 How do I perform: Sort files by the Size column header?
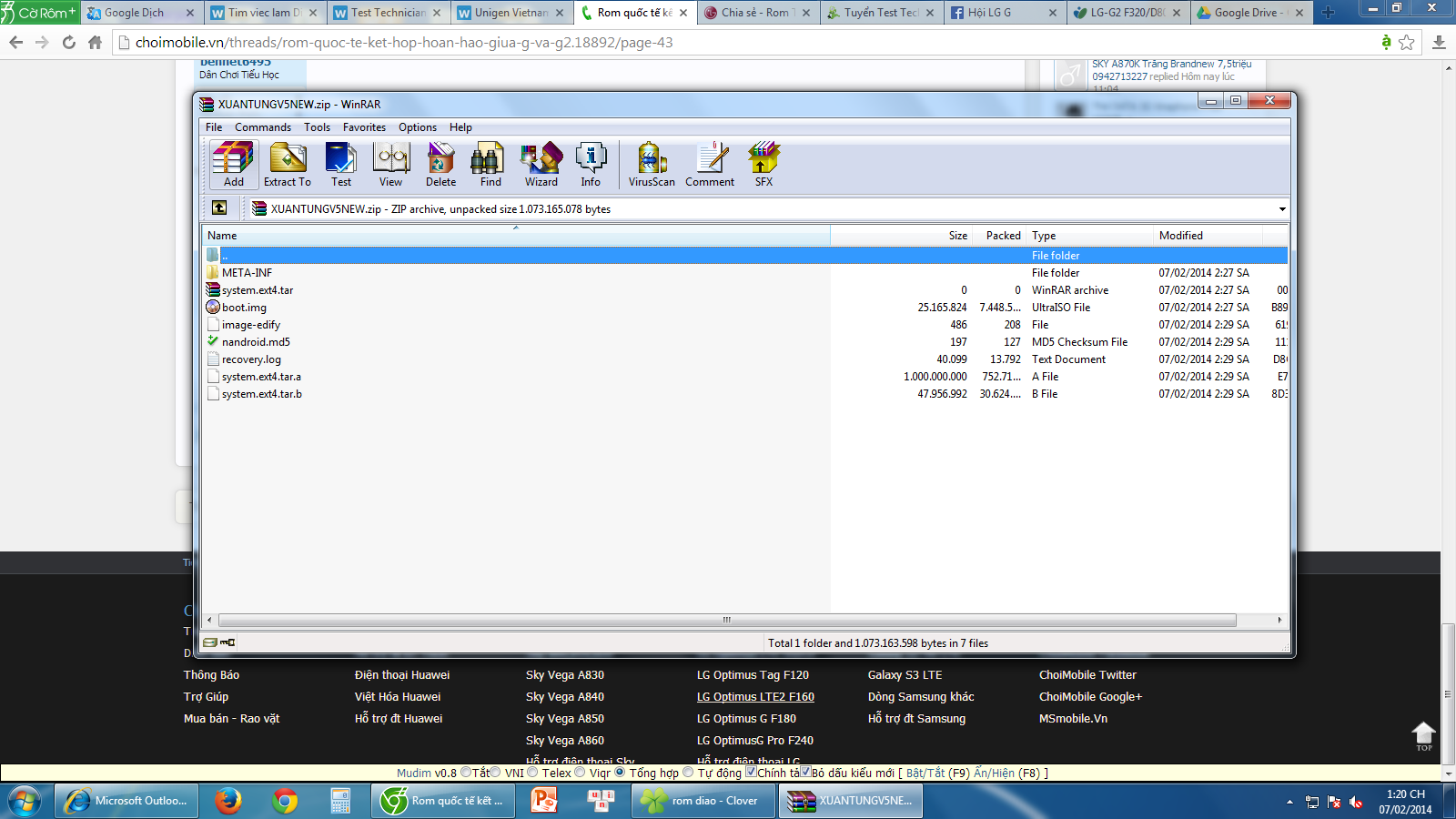coord(902,236)
